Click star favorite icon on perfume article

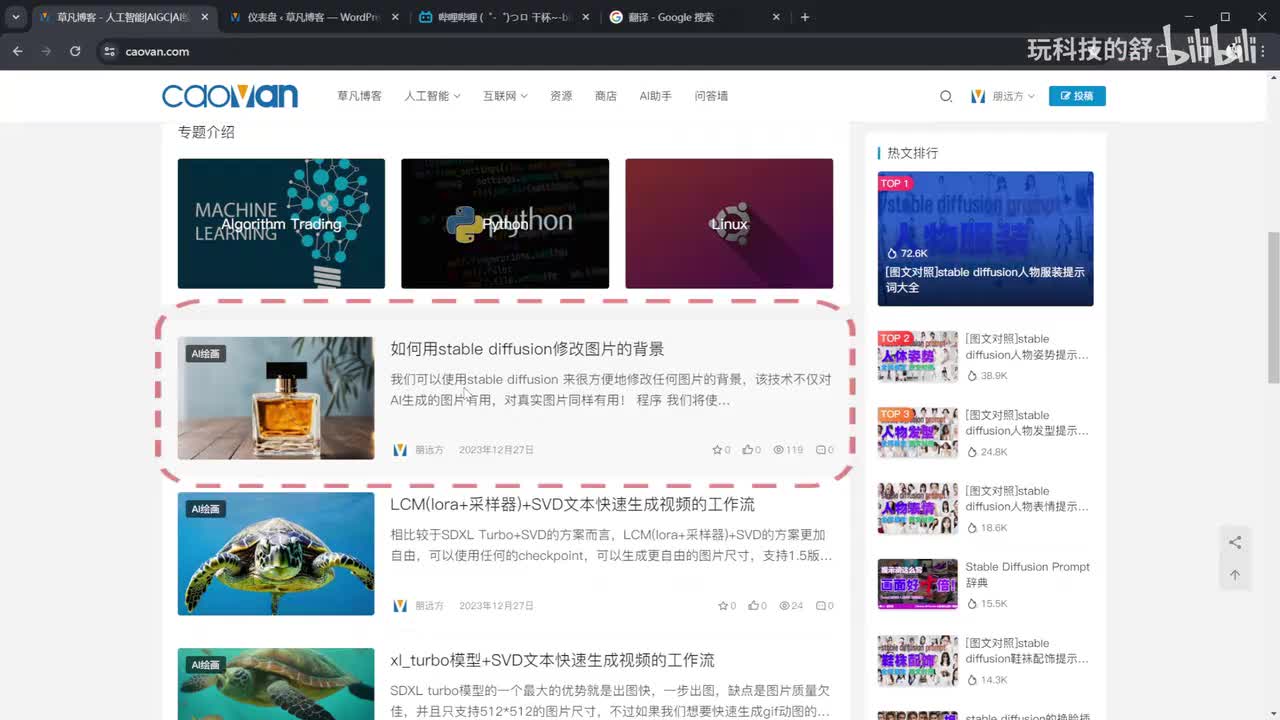point(717,450)
